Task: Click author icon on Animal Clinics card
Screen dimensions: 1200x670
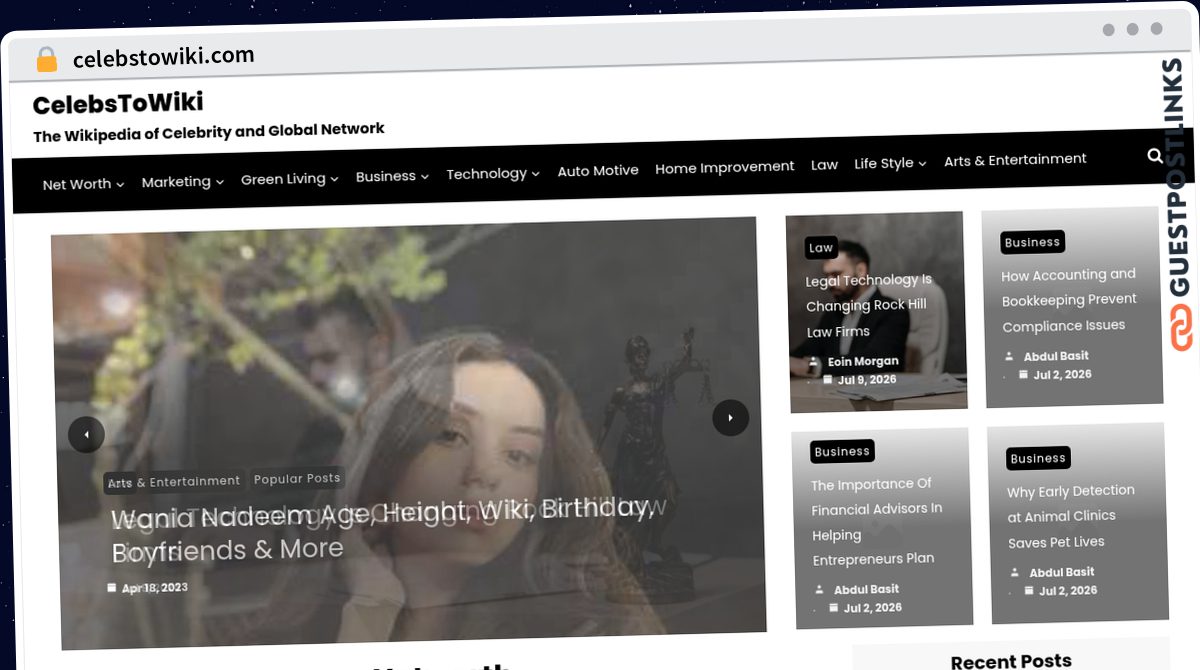Action: click(x=1015, y=573)
